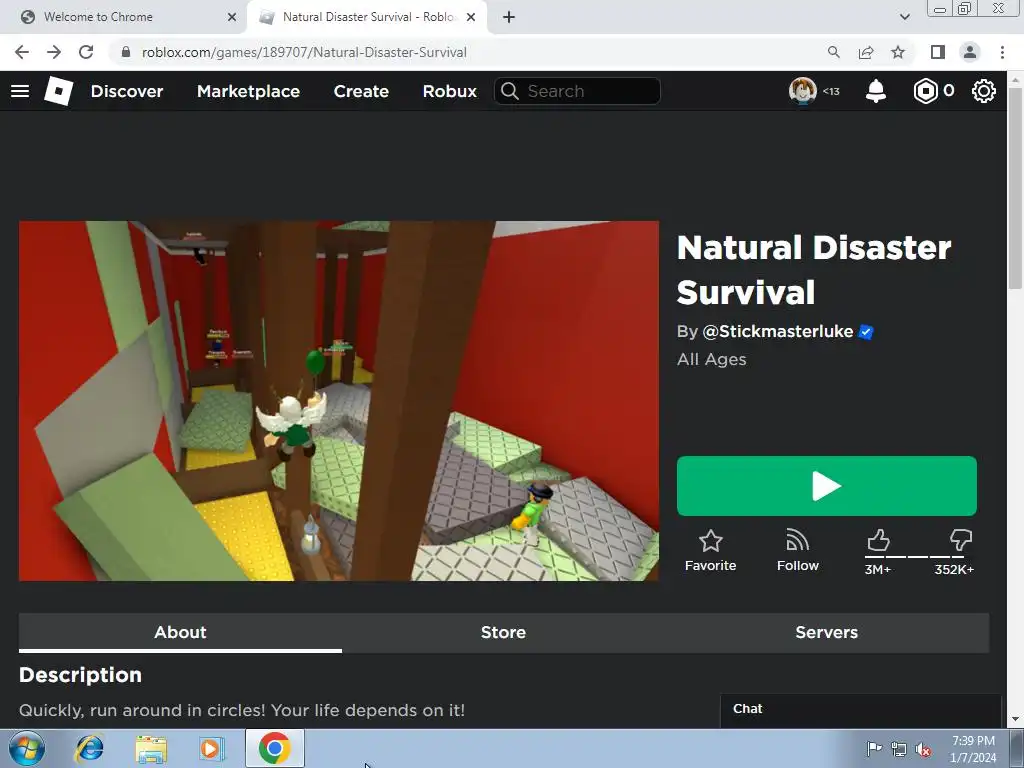Click the zoom magnifier icon in address bar

point(833,52)
